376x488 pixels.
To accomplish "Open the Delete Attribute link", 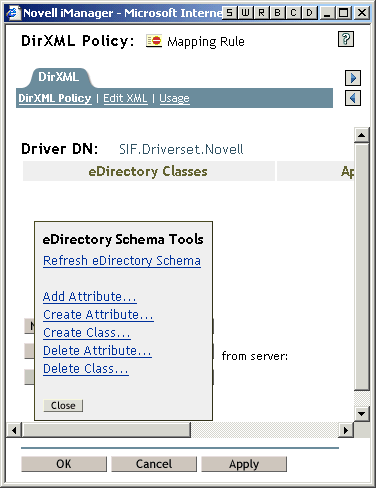I will (97, 350).
